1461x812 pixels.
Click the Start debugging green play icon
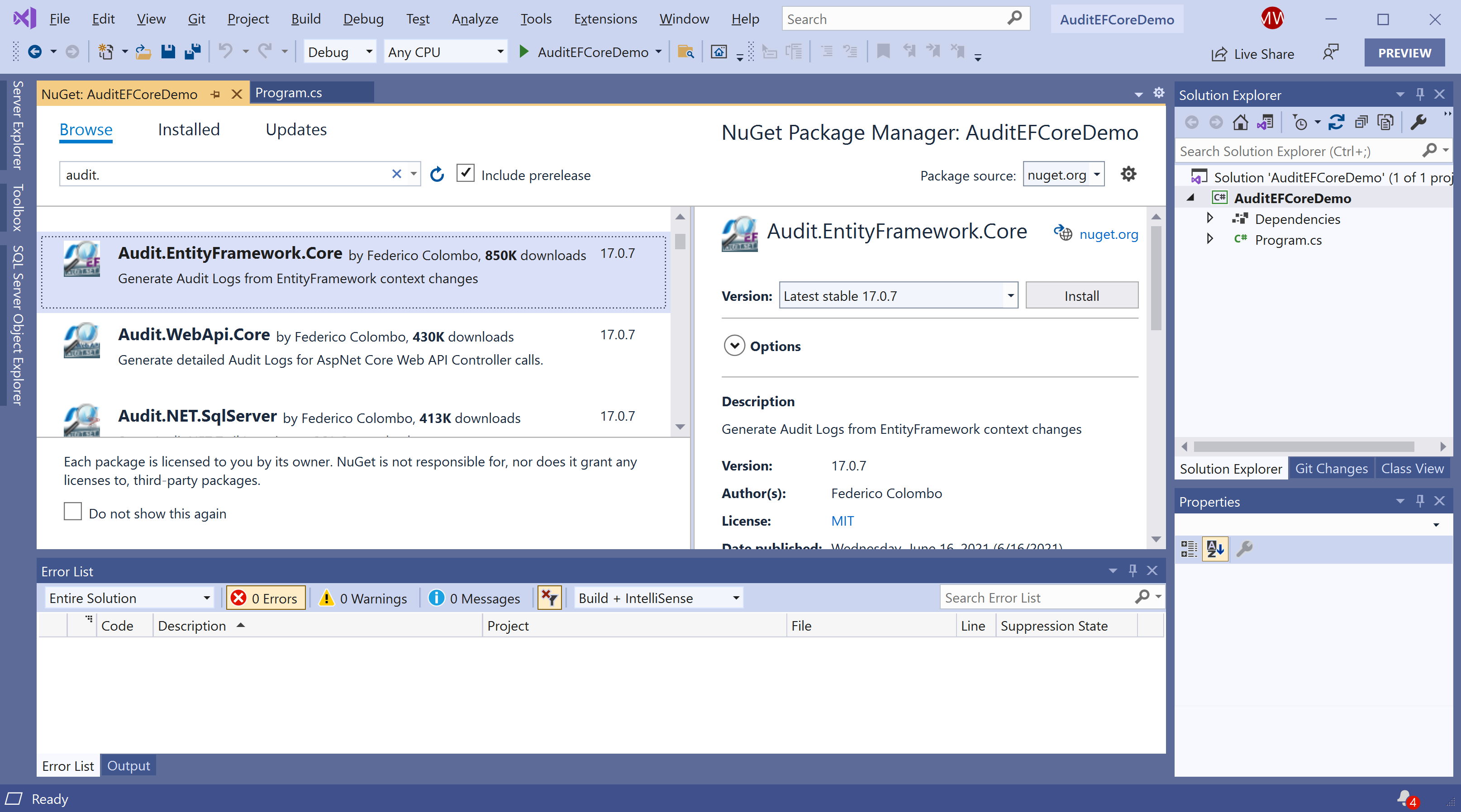[x=524, y=52]
